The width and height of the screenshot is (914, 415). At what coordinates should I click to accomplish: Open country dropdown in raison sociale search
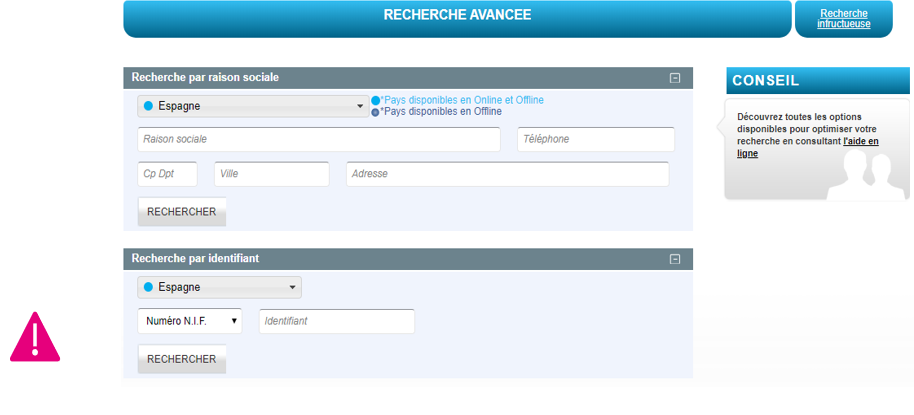pyautogui.click(x=253, y=106)
